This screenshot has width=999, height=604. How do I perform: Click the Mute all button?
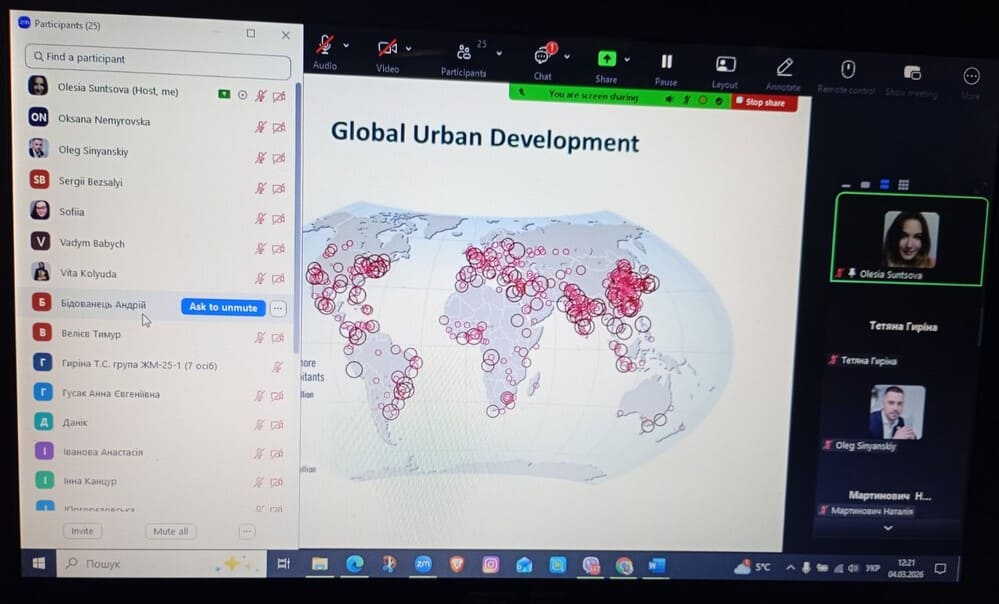click(170, 531)
